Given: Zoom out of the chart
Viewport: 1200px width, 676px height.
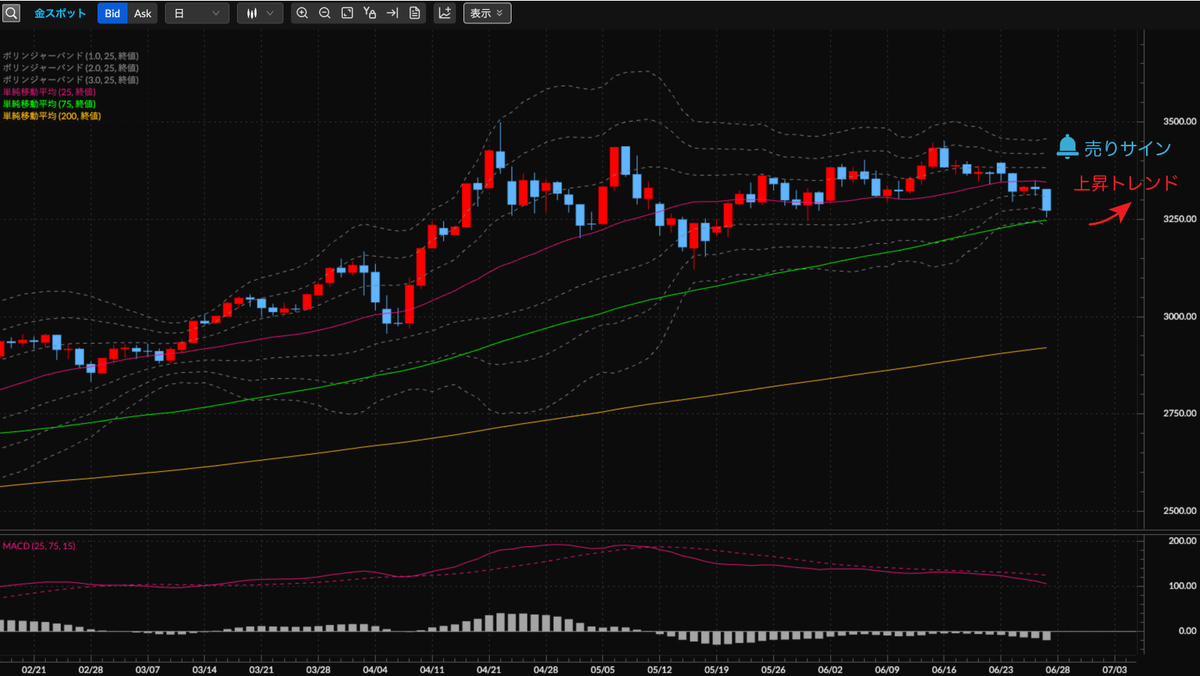Looking at the screenshot, I should (x=325, y=14).
